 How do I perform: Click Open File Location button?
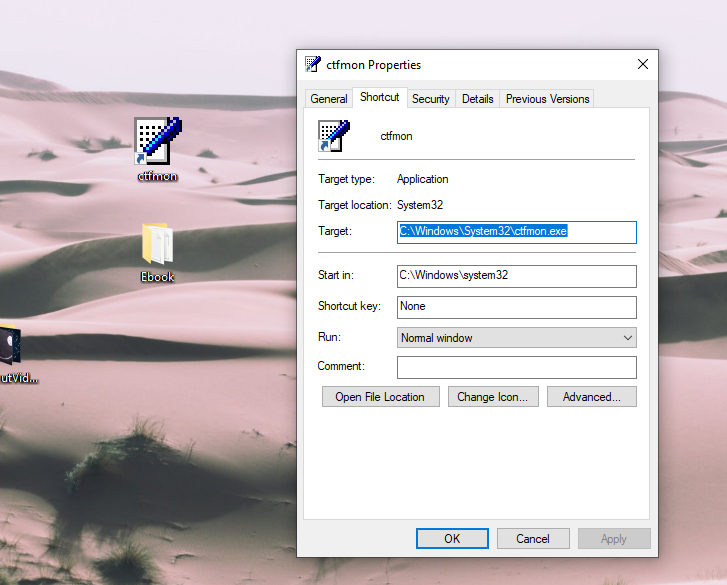pos(381,397)
